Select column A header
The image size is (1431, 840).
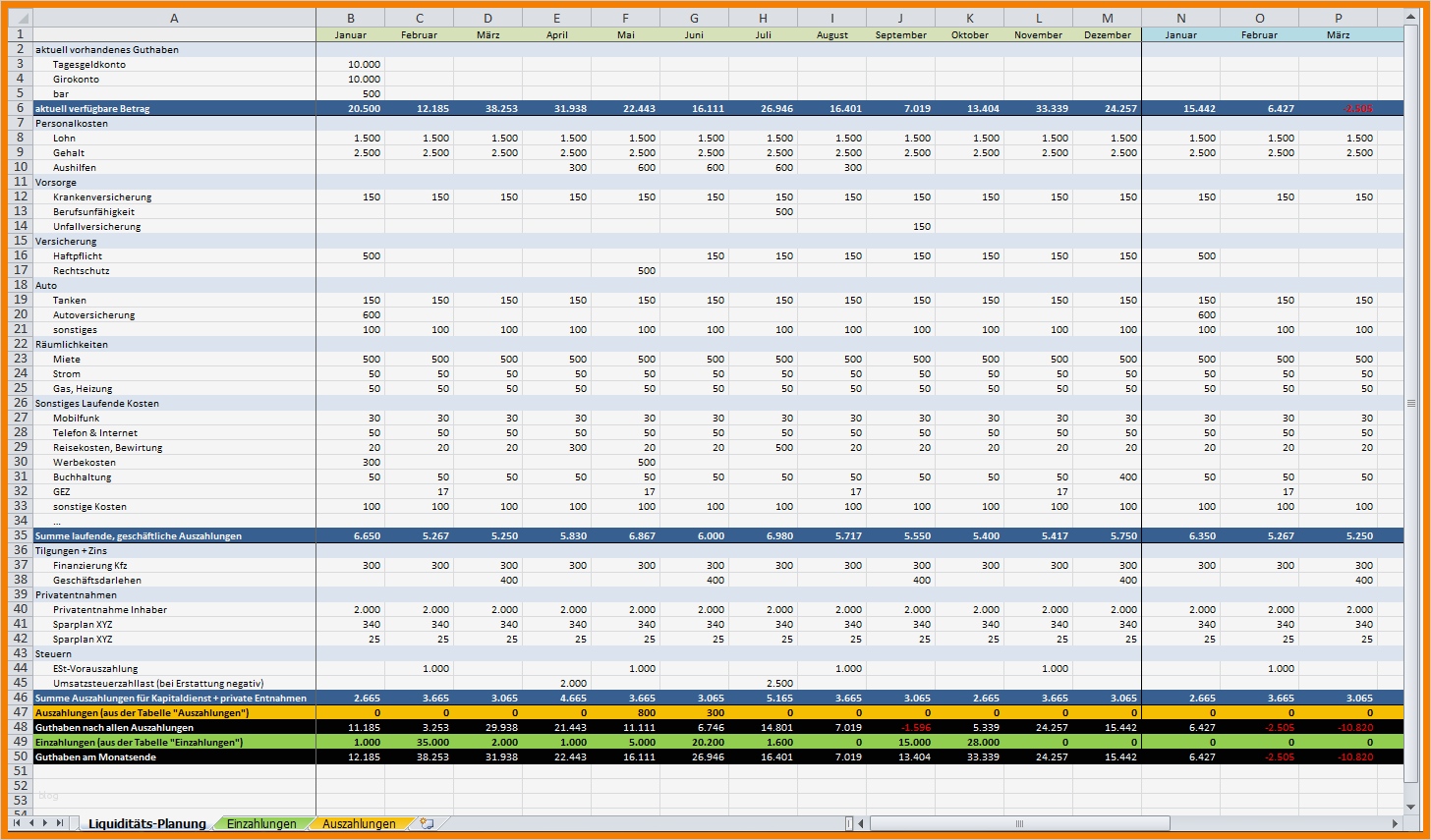pos(174,18)
